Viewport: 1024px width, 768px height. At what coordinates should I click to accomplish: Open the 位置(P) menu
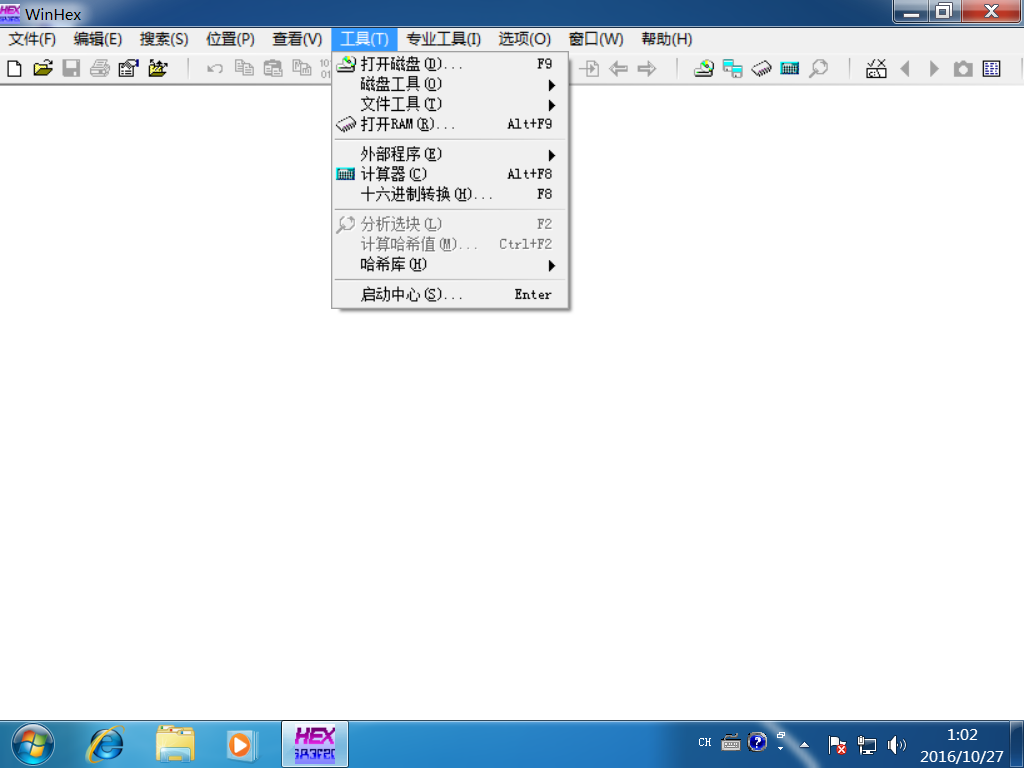pyautogui.click(x=230, y=39)
